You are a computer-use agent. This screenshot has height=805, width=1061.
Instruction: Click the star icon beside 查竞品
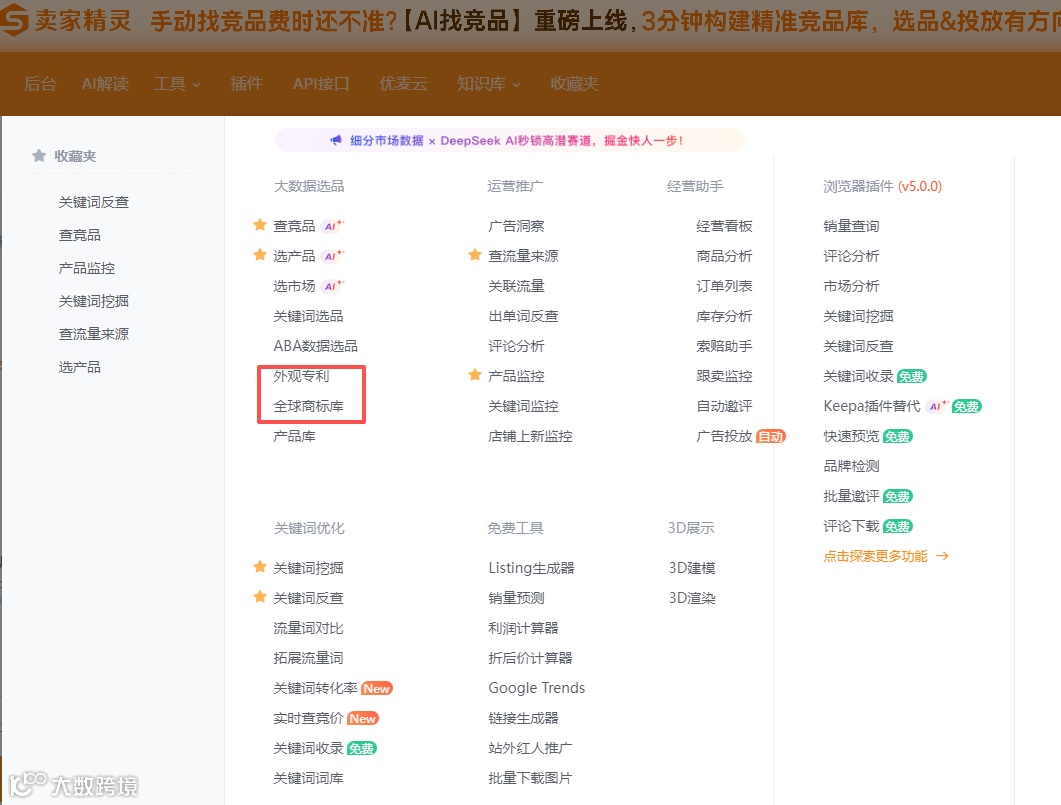pos(260,225)
